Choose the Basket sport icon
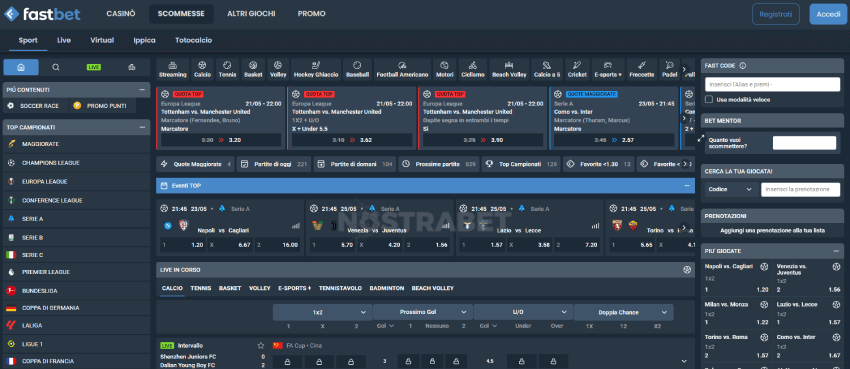 tap(253, 69)
